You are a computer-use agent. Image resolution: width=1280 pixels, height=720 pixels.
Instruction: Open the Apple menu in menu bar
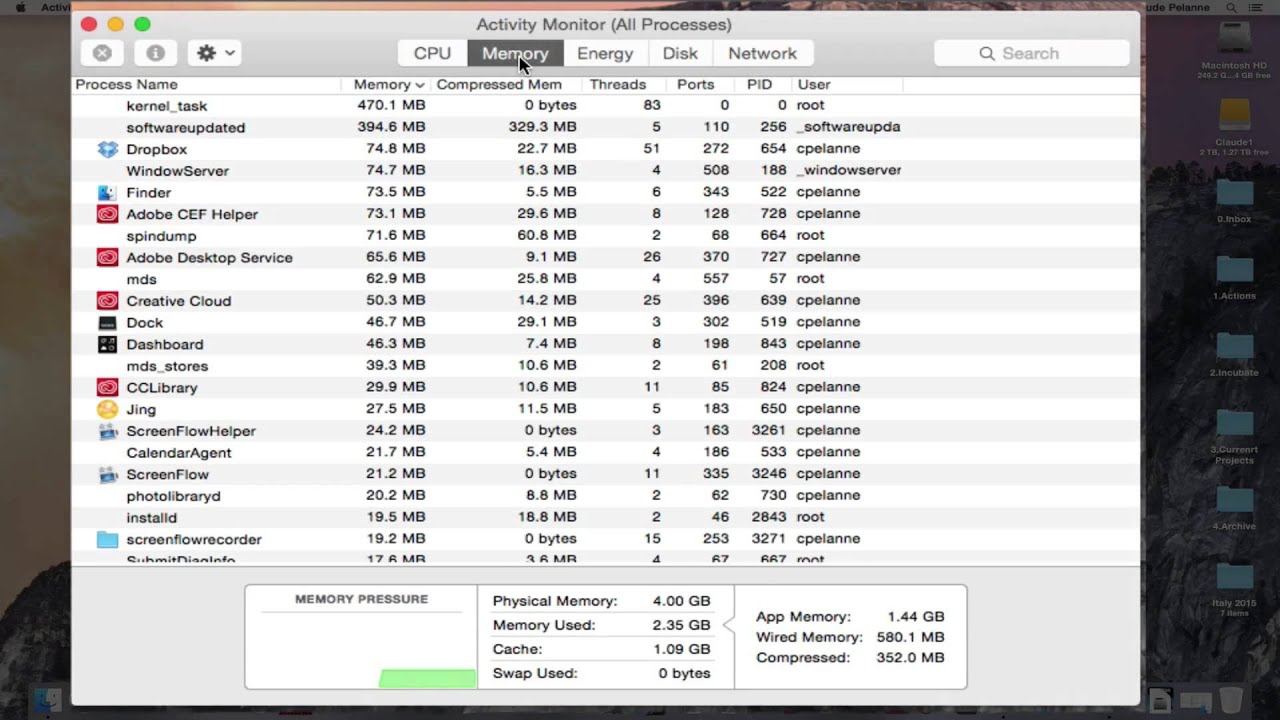(x=20, y=7)
